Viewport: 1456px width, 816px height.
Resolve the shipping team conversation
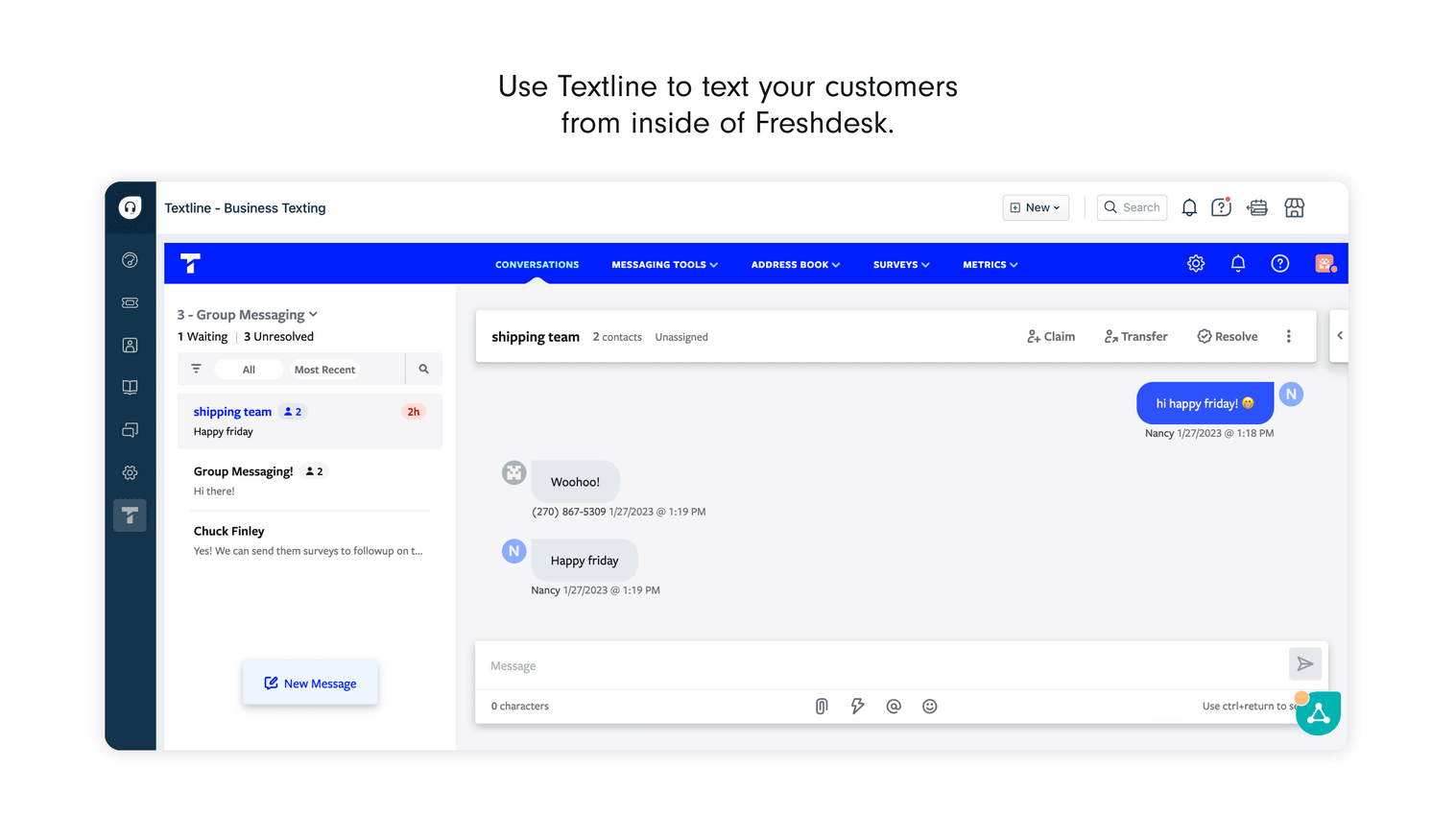pos(1227,337)
